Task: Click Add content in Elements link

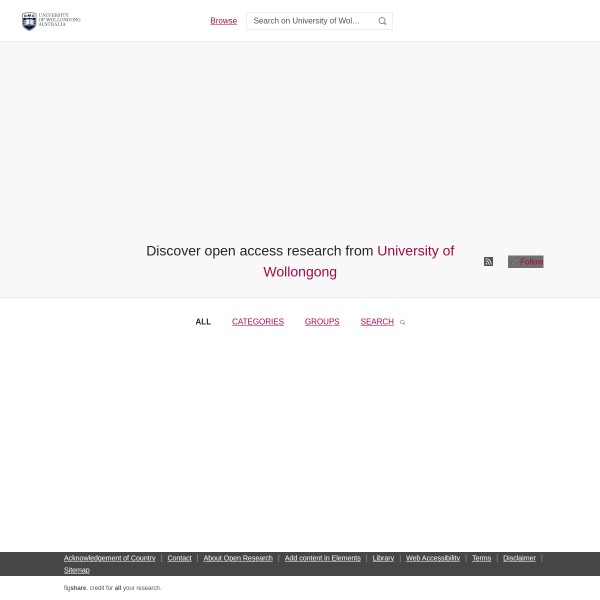Action: pyautogui.click(x=322, y=558)
